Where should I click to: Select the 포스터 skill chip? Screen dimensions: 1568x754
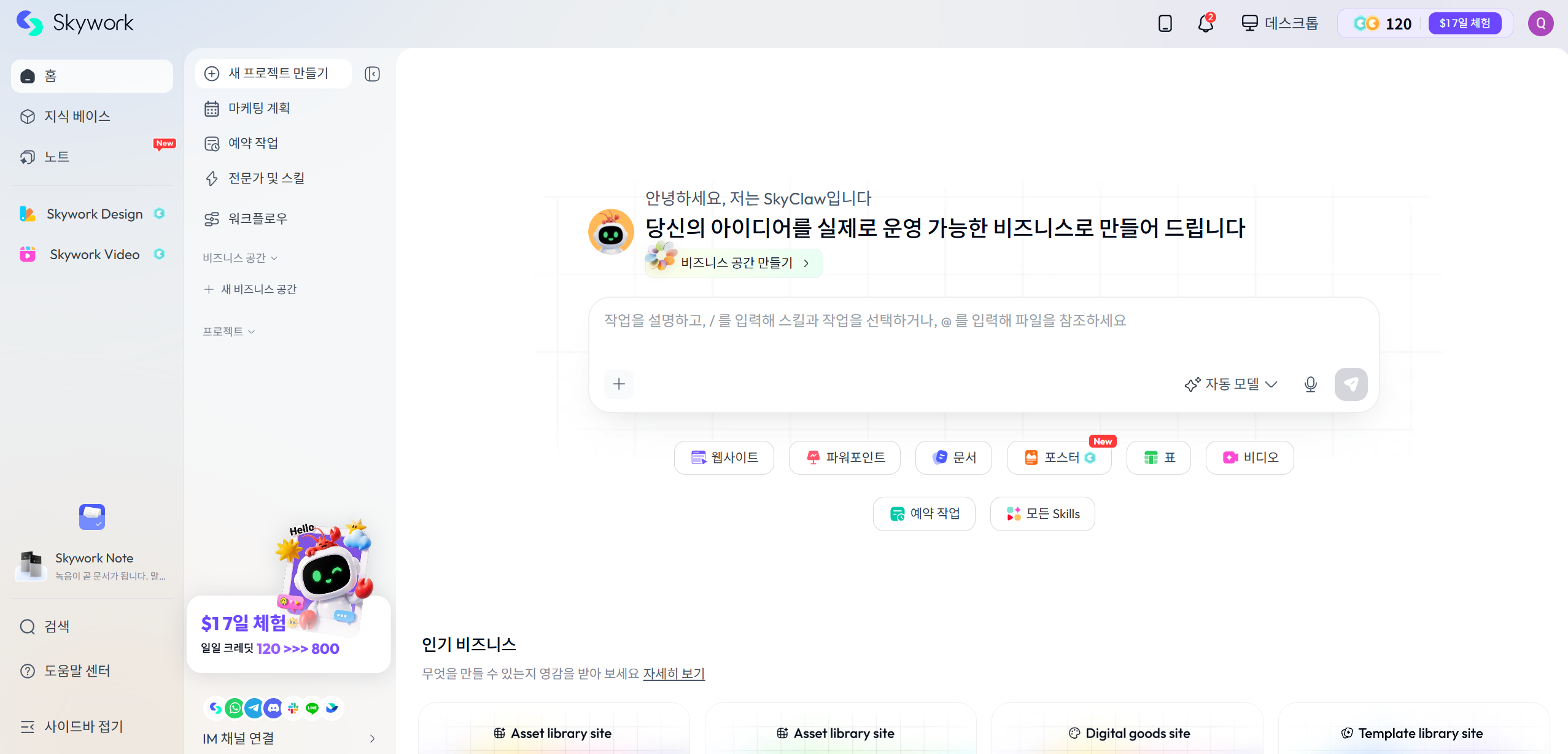pyautogui.click(x=1059, y=457)
